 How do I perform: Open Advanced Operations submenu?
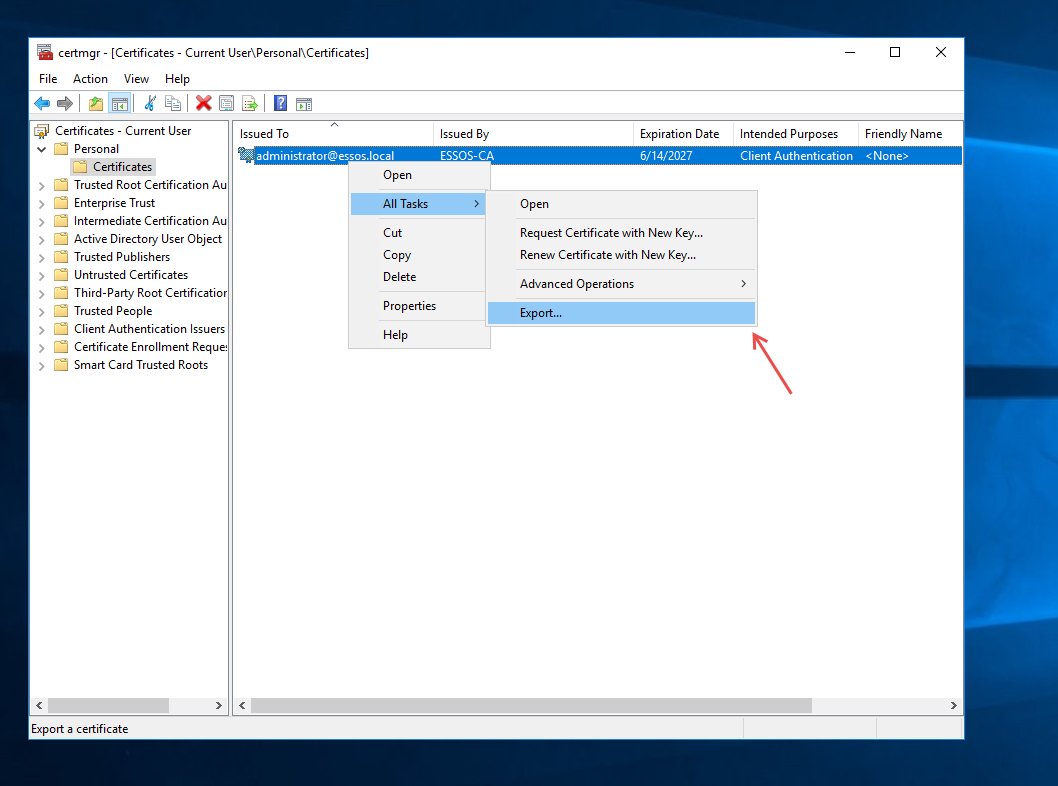(621, 284)
